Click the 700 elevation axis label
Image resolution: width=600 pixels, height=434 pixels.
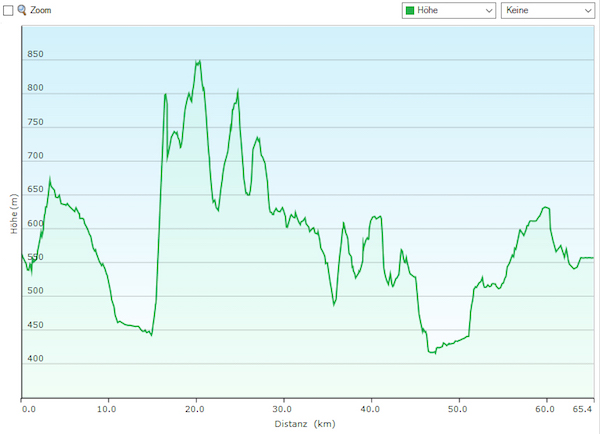tap(35, 155)
